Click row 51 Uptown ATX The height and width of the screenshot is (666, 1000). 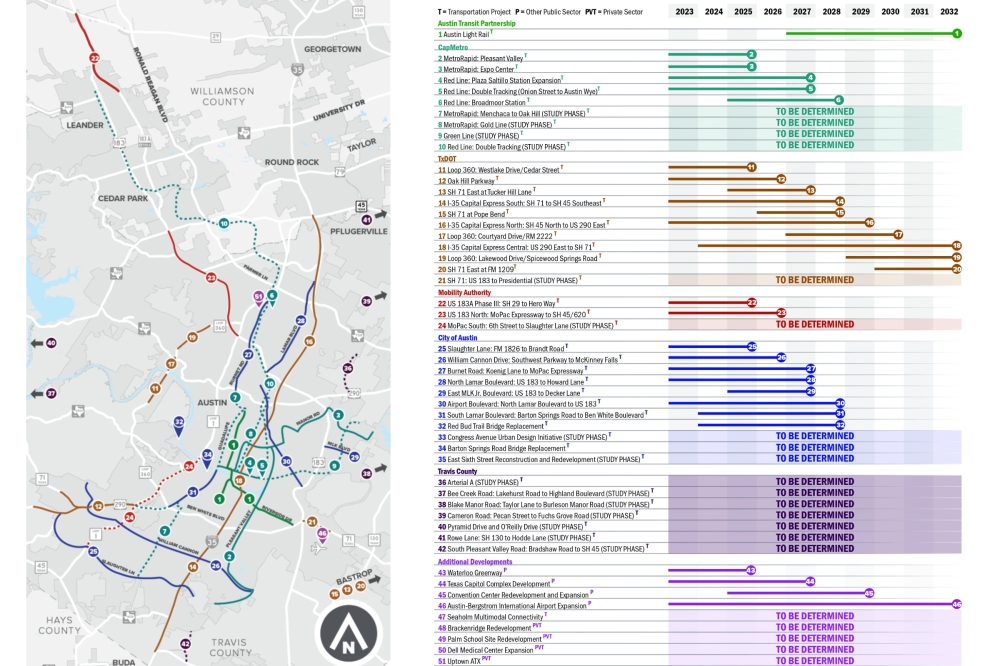click(699, 661)
